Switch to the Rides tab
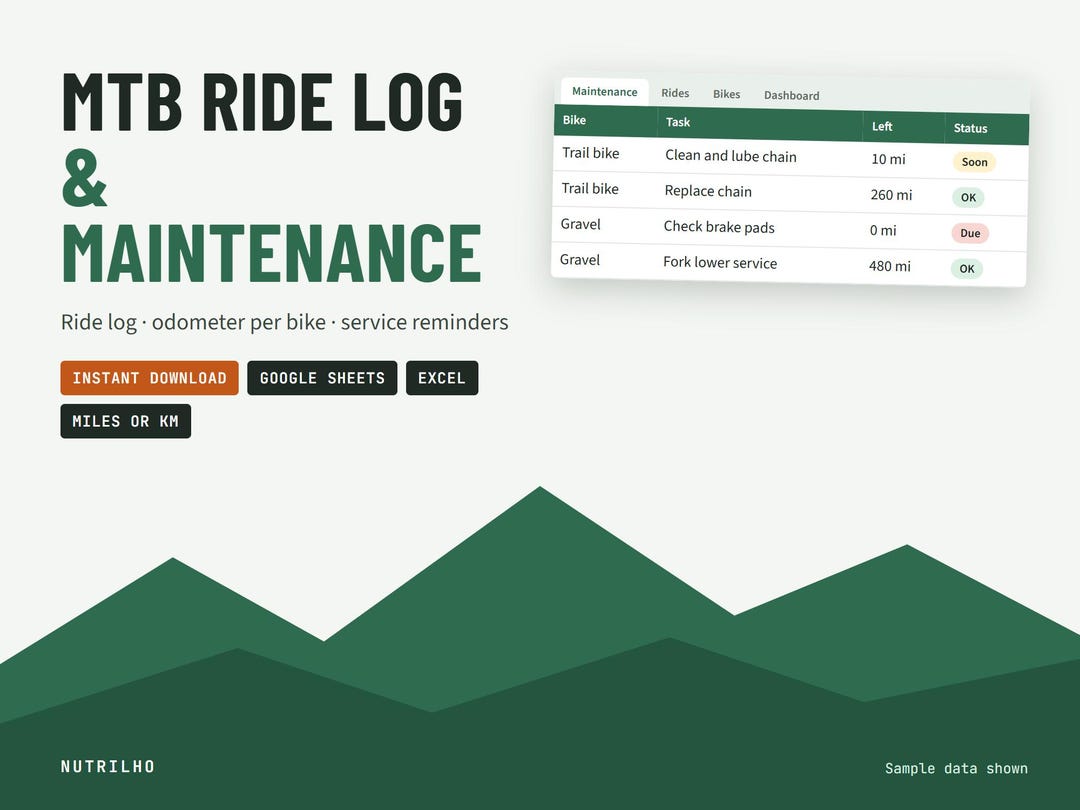This screenshot has height=810, width=1080. pyautogui.click(x=675, y=93)
